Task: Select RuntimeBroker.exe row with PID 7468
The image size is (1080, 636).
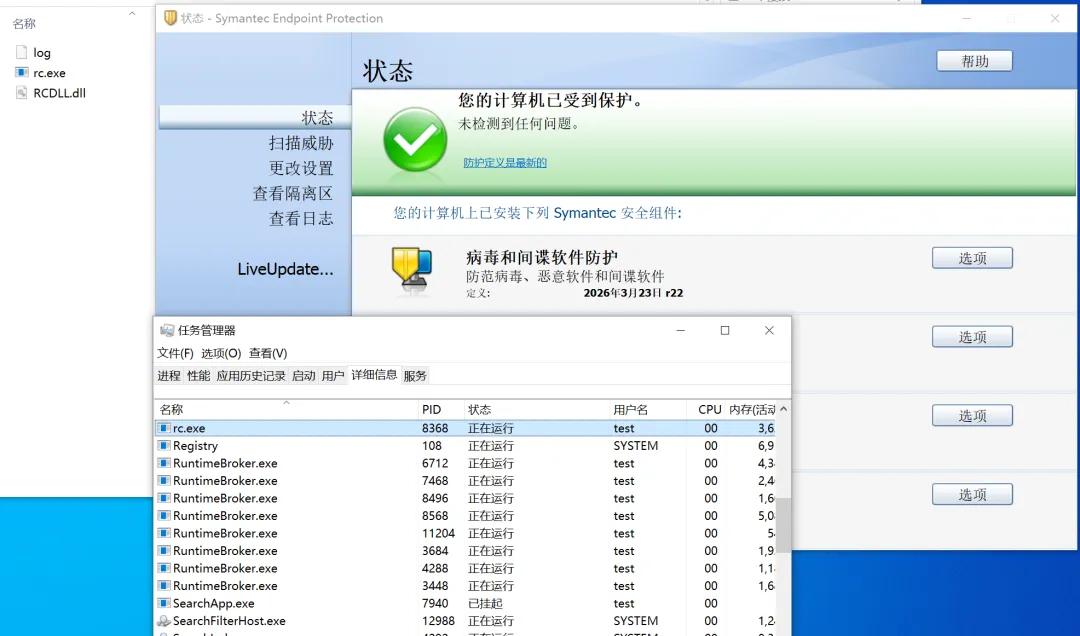Action: pyautogui.click(x=466, y=481)
